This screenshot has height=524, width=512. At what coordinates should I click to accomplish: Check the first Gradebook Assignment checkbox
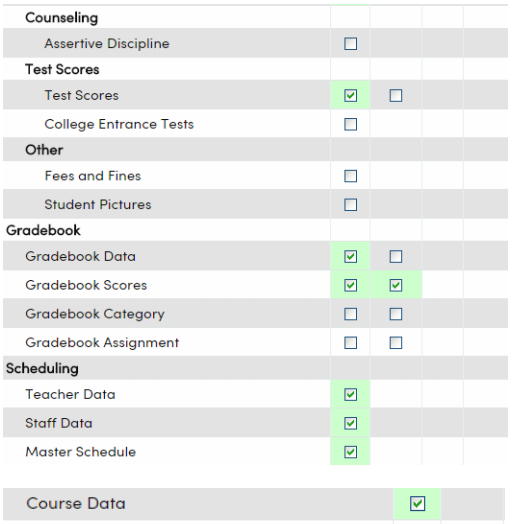point(351,343)
